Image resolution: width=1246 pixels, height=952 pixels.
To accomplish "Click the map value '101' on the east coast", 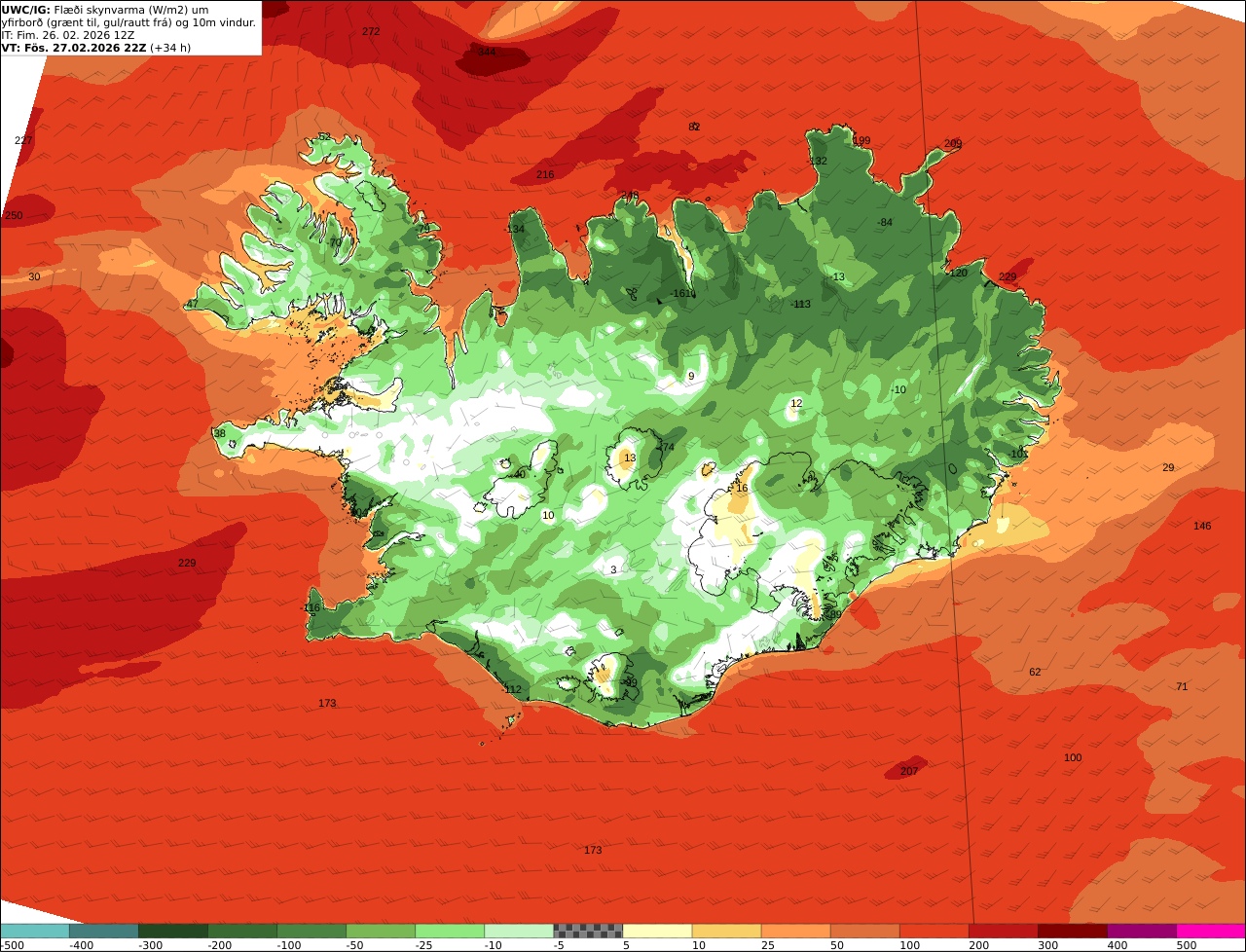I will pyautogui.click(x=1019, y=454).
